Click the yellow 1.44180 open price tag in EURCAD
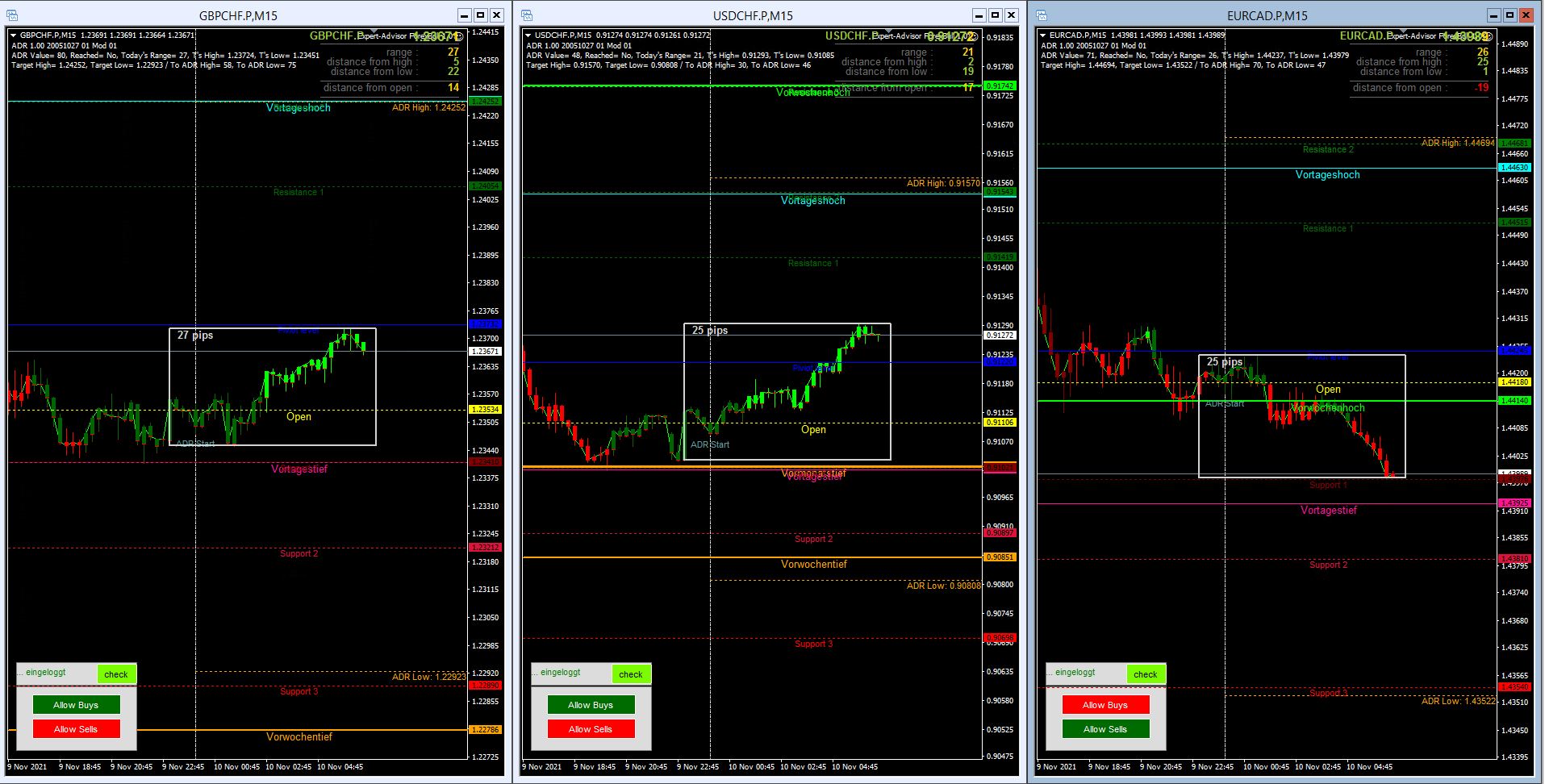This screenshot has height=784, width=1545. pos(1515,382)
